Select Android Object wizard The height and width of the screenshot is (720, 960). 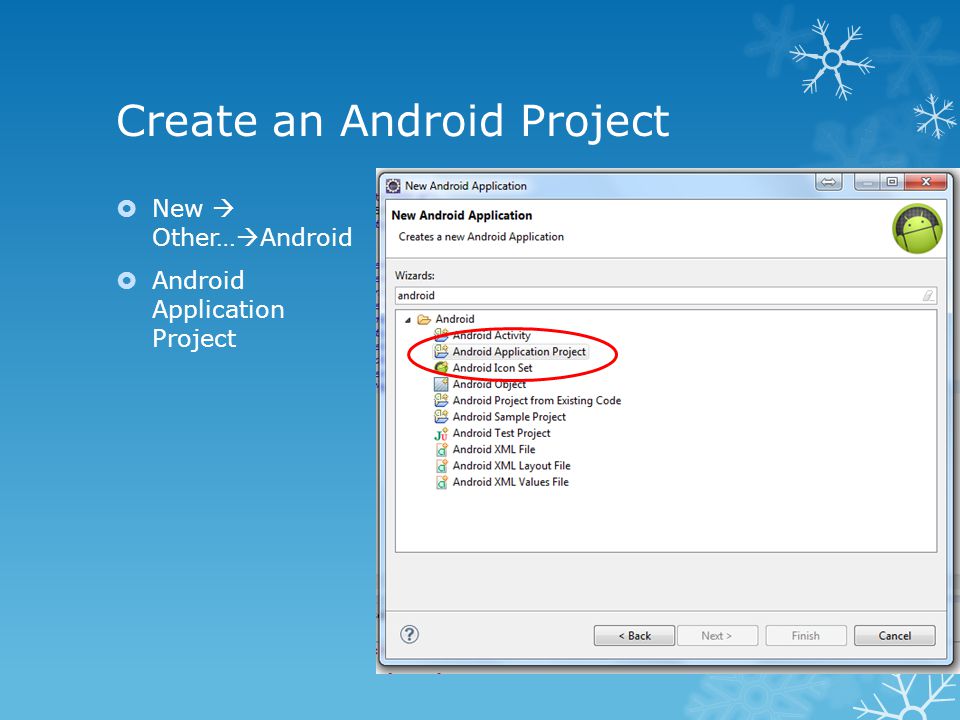coord(489,384)
